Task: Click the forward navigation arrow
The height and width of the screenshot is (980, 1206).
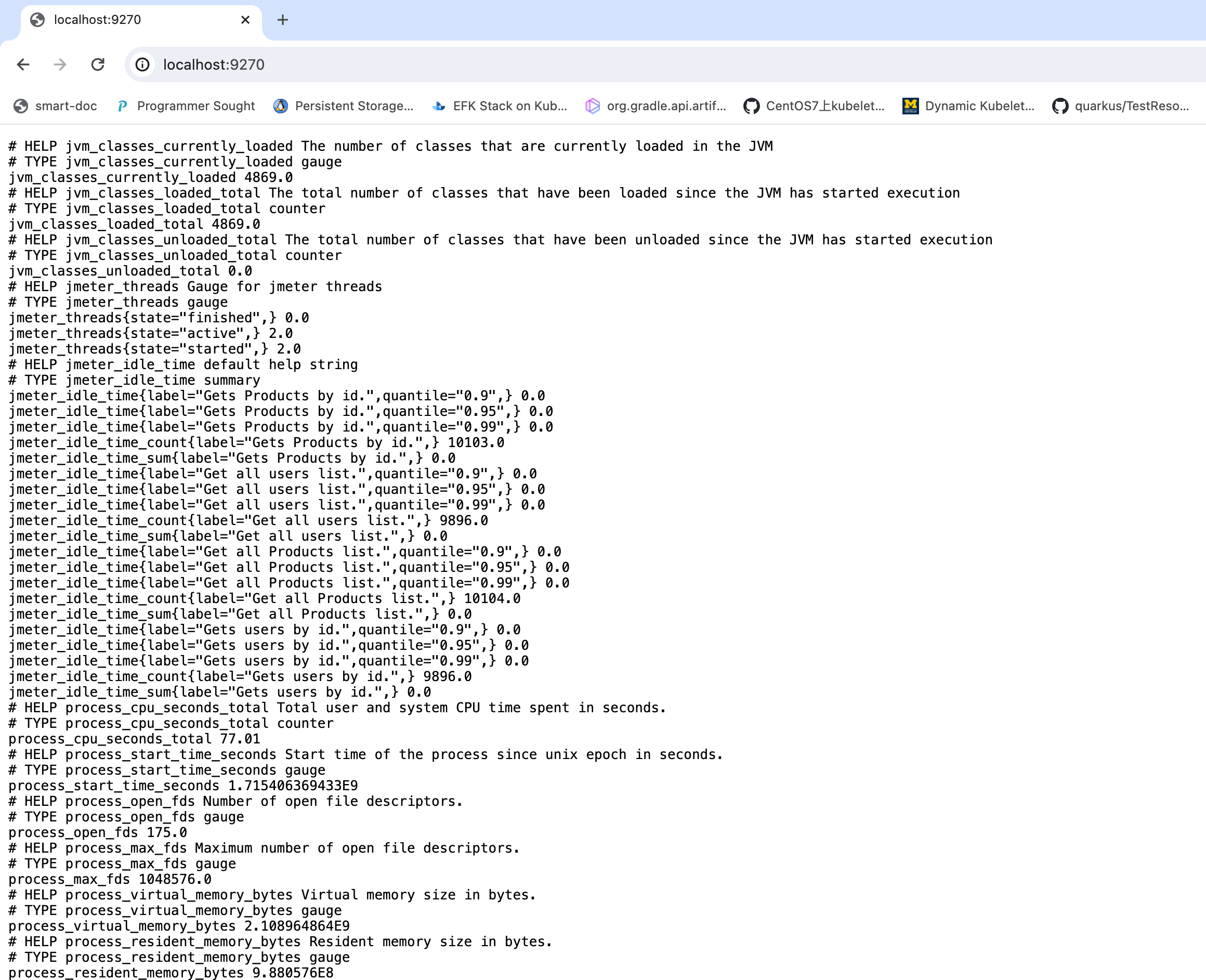Action: click(x=60, y=64)
